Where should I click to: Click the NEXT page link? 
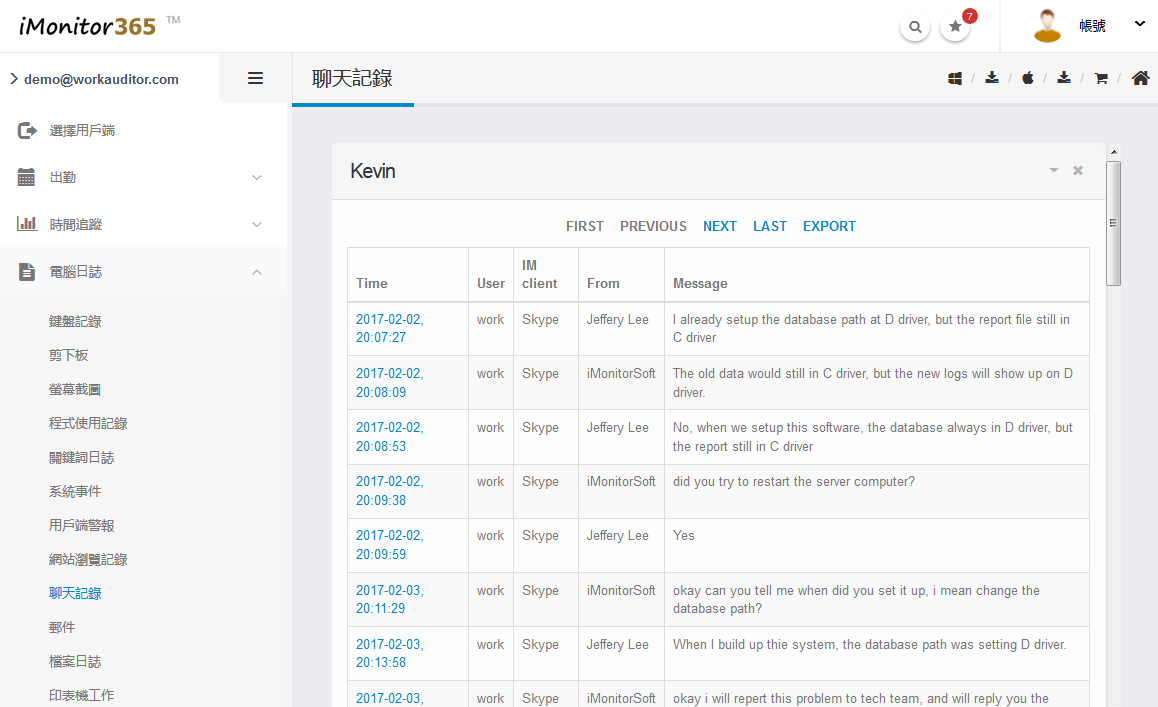click(719, 226)
